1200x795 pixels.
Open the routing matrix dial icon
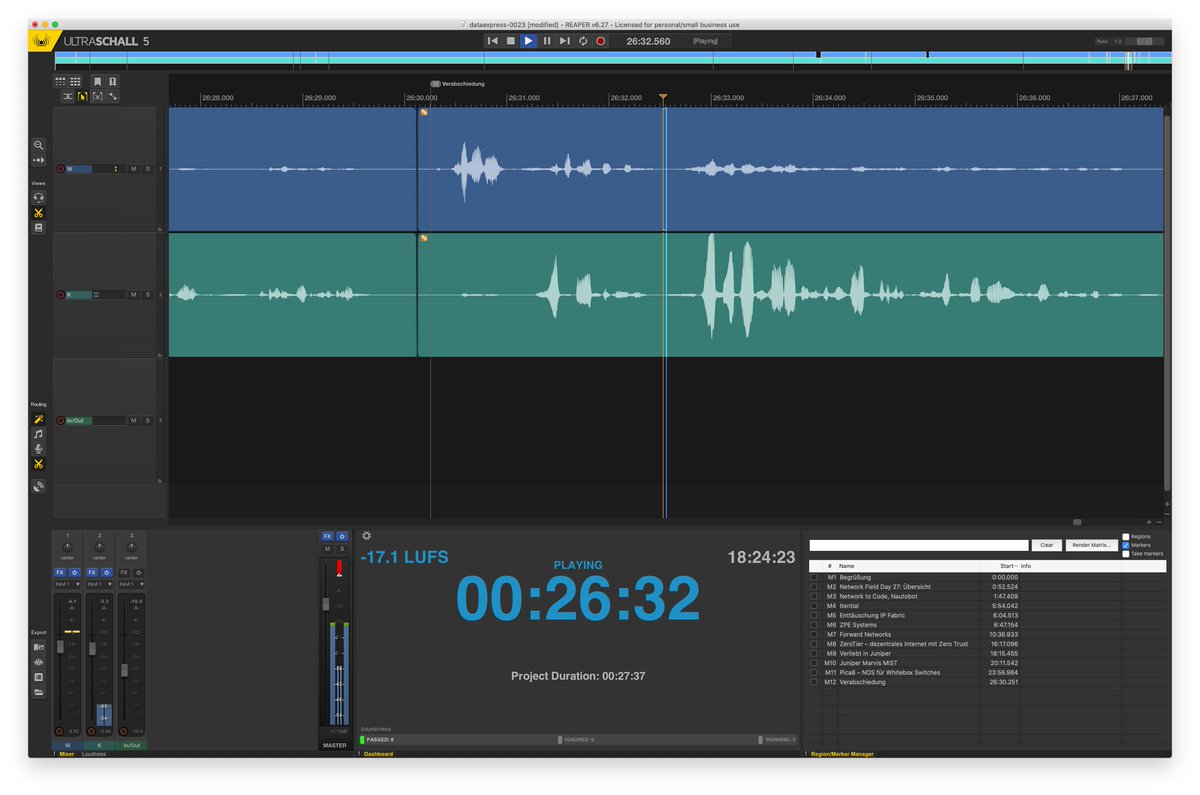(38, 486)
